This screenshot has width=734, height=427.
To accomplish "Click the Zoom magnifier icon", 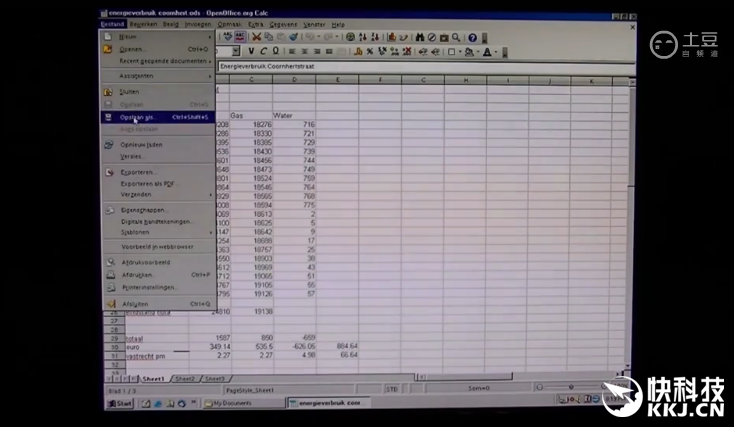I will click(455, 37).
